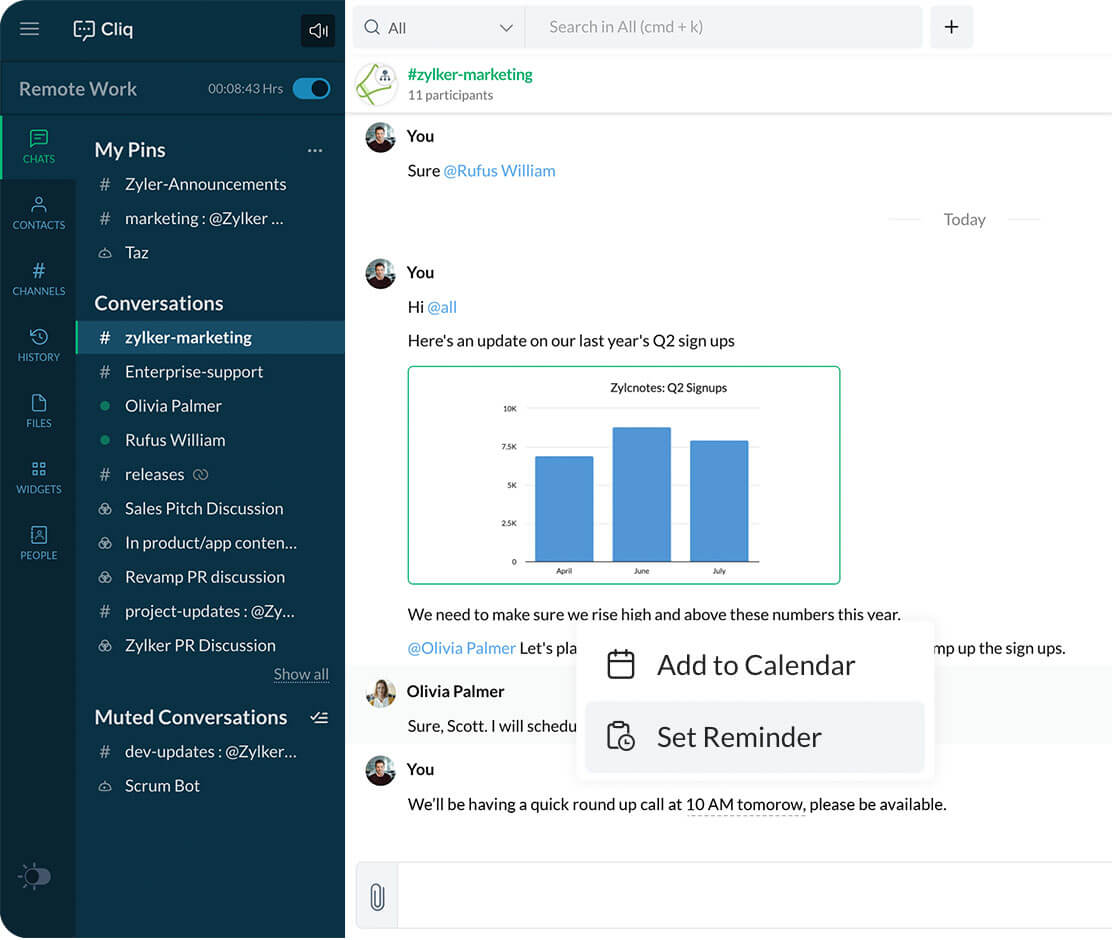Screen dimensions: 1112x940
Task: Click the search magnifier icon
Action: pos(372,27)
